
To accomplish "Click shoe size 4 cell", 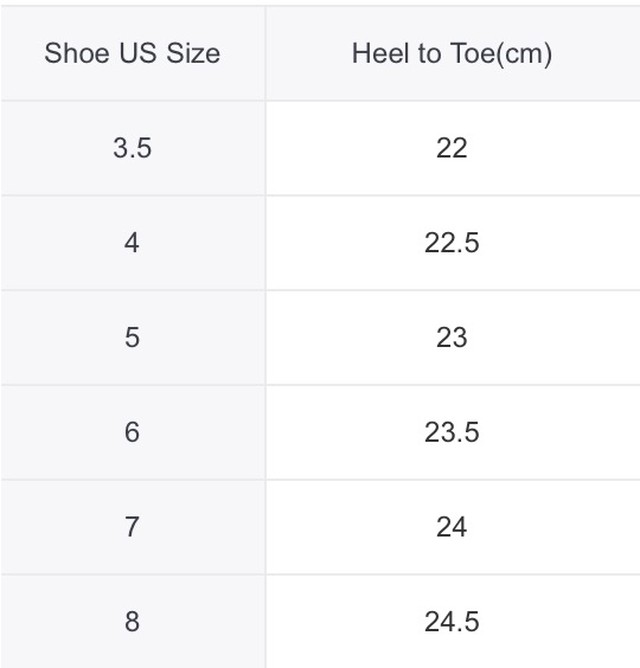I will 133,243.
